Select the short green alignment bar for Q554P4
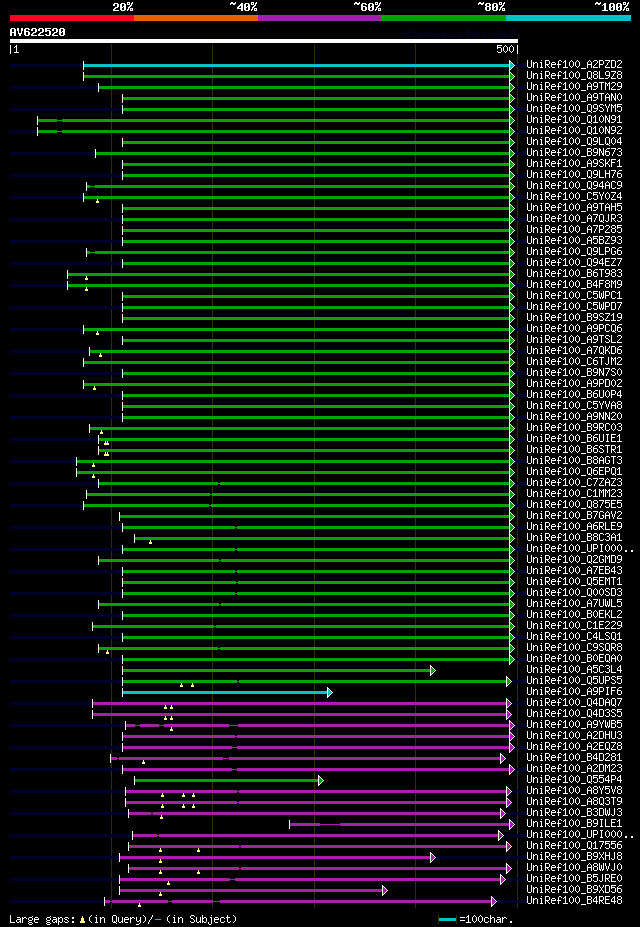 click(x=226, y=780)
